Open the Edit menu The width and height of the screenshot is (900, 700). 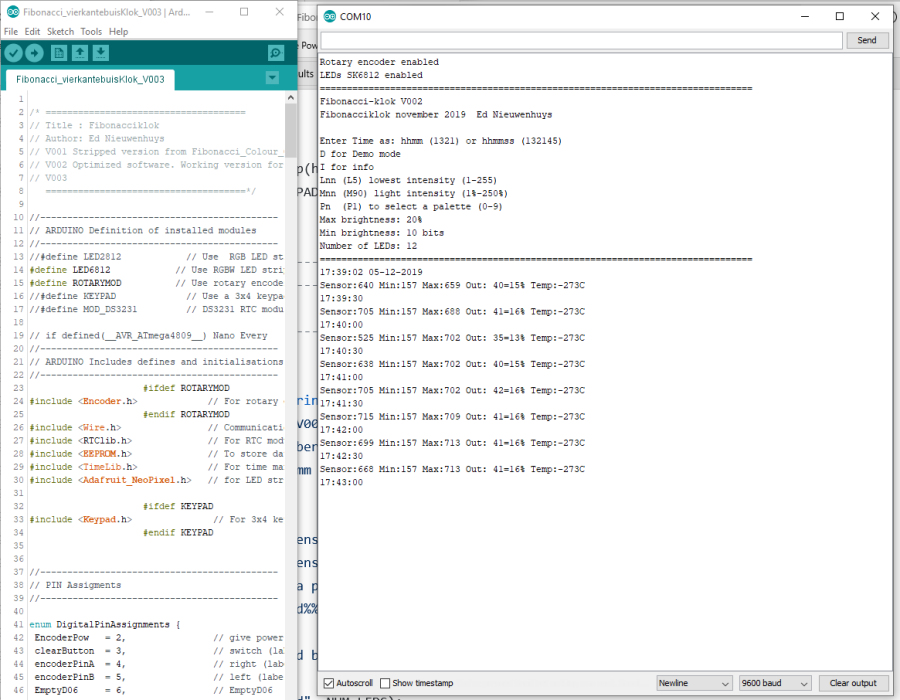pyautogui.click(x=32, y=32)
